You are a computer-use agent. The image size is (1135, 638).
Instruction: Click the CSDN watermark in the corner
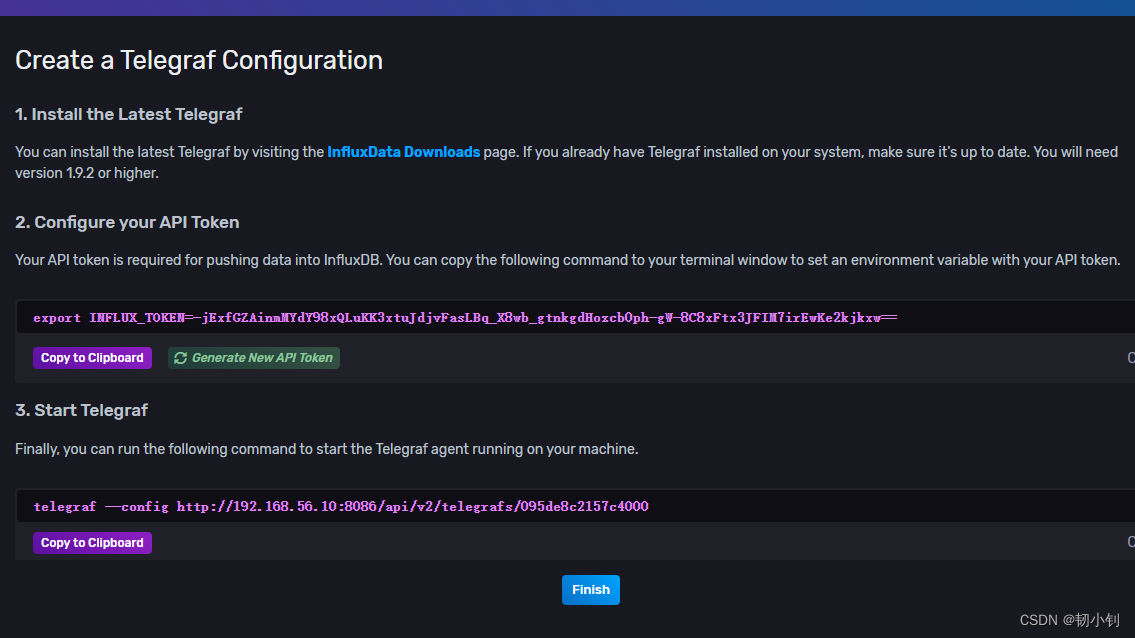click(1069, 620)
